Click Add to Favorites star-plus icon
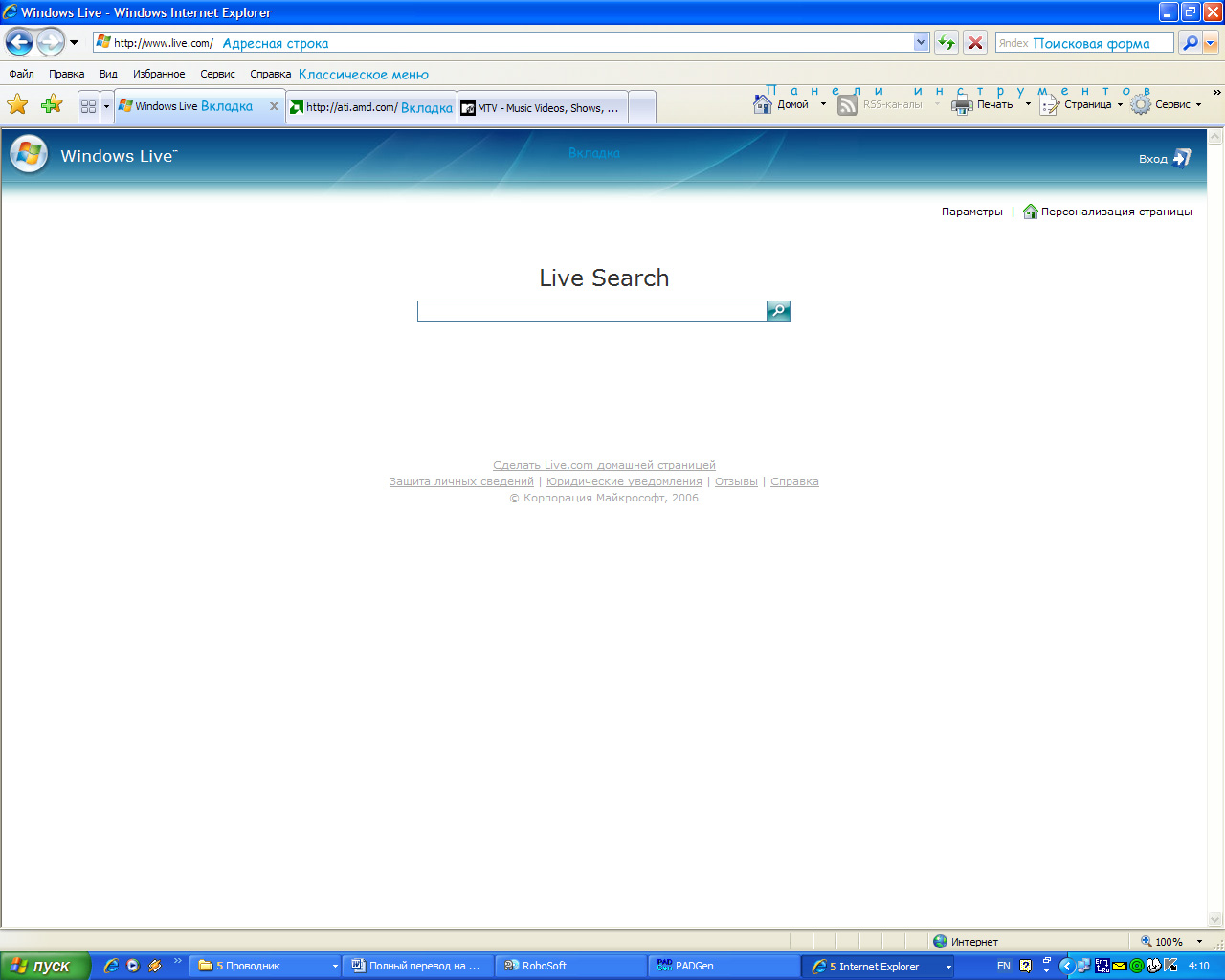The height and width of the screenshot is (980, 1225). pos(52,104)
